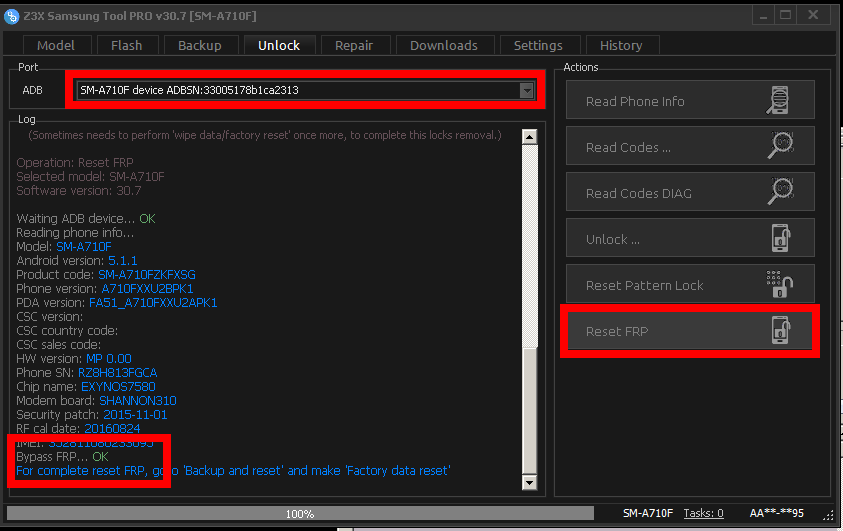Maximize the Z3X Samsung Tool window
Viewport: 843px width, 531px height.
coord(785,16)
